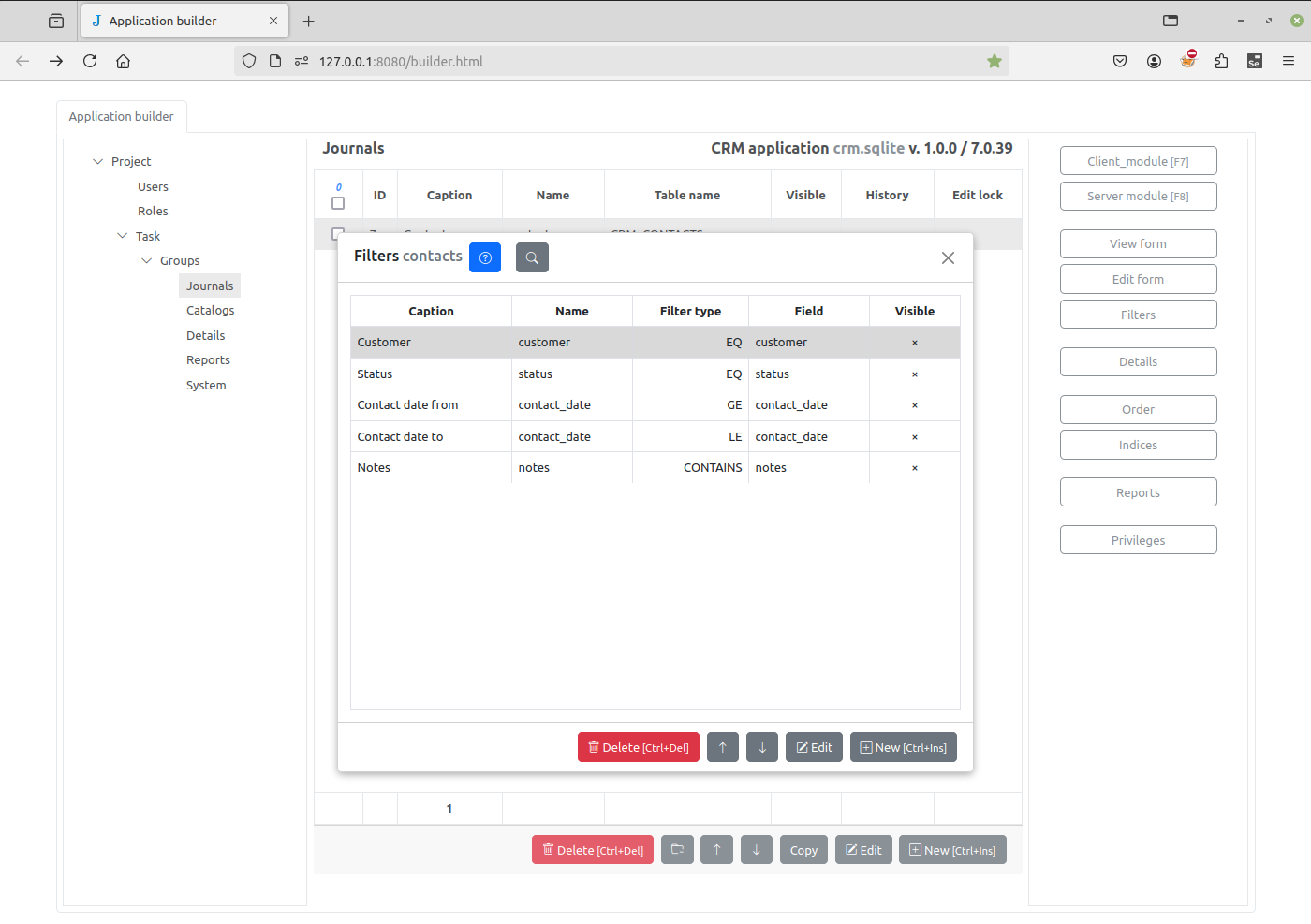
Task: Click the red Delete button in Filters dialog
Action: tap(639, 747)
